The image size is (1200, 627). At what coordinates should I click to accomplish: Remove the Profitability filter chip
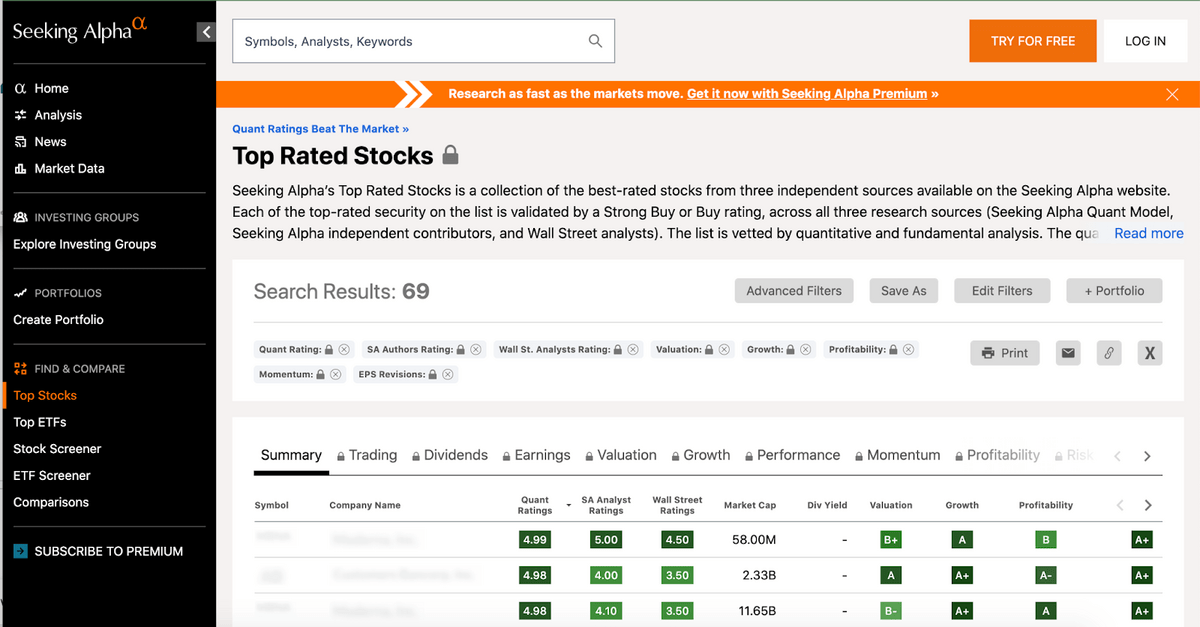coord(908,350)
